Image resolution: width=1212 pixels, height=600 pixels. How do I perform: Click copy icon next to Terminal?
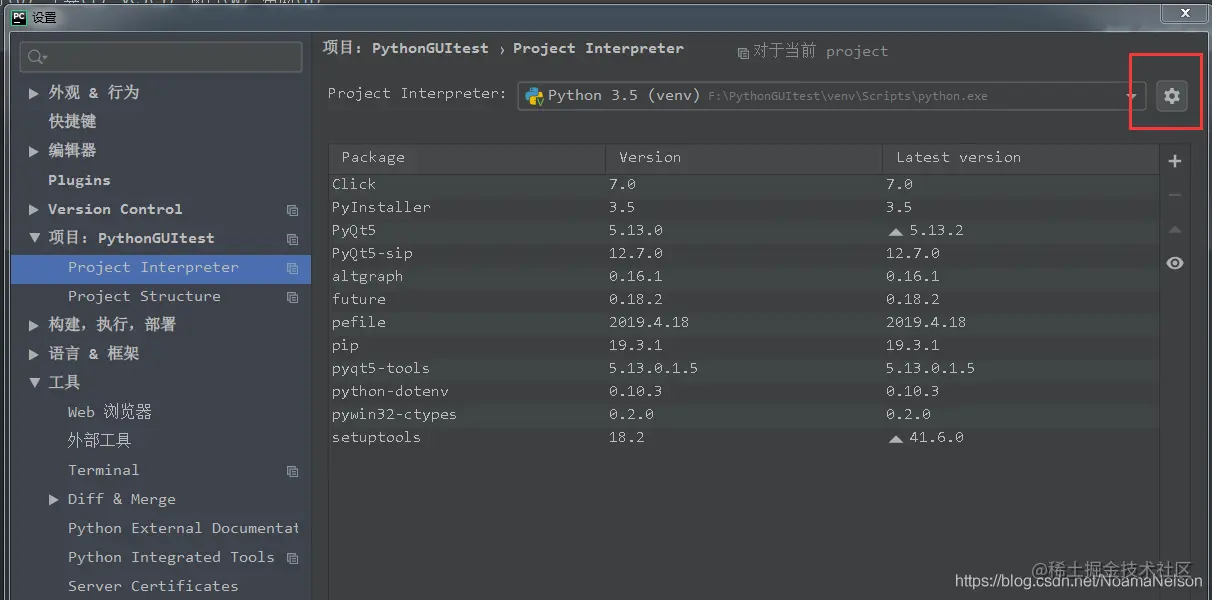292,471
